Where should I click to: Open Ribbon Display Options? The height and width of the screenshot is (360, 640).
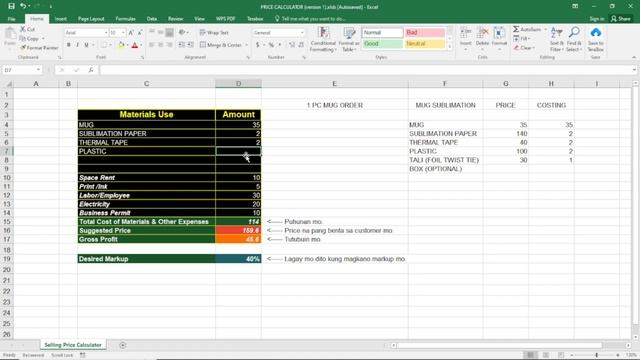(575, 6)
